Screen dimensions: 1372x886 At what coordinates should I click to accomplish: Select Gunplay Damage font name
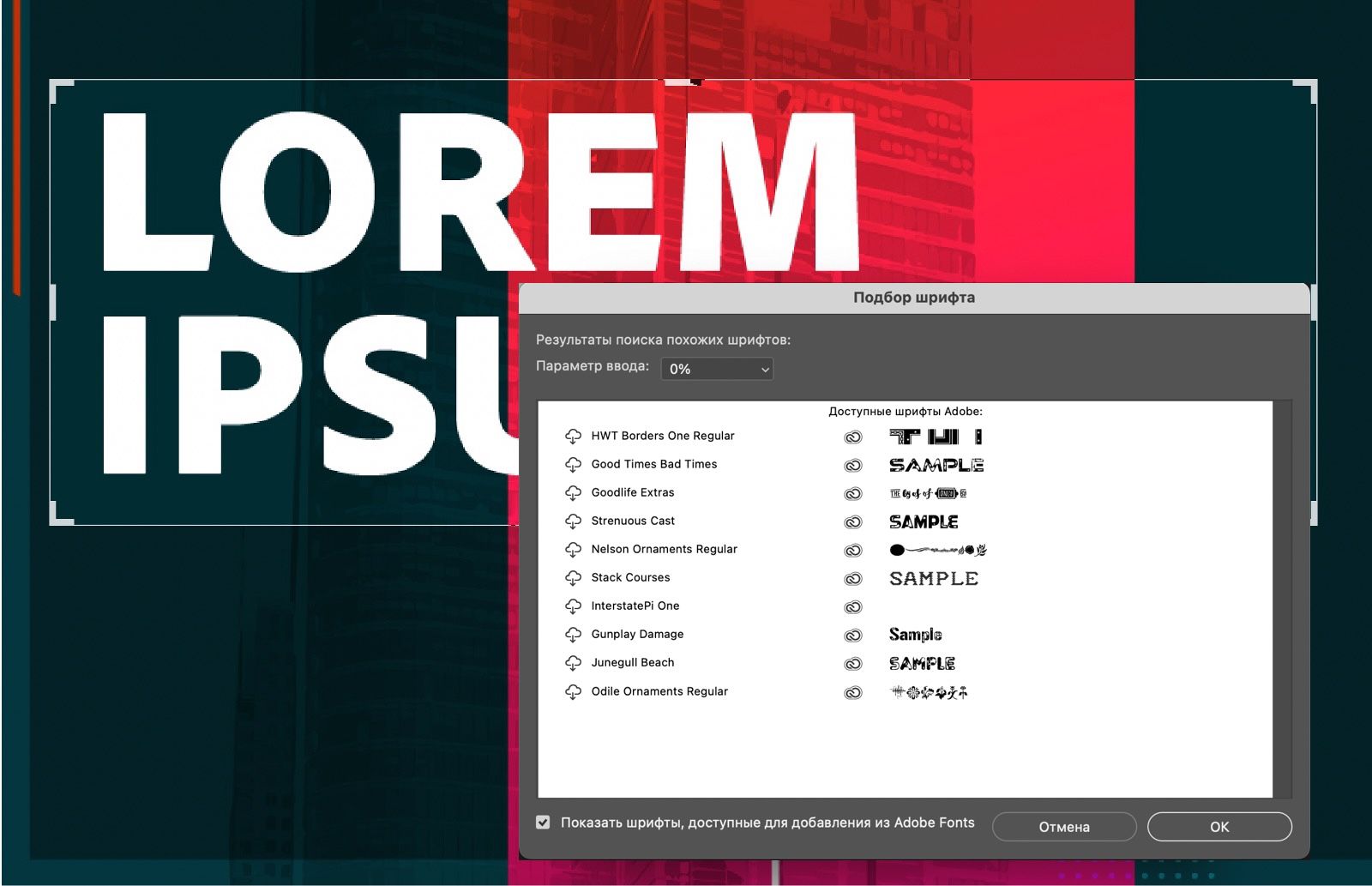638,634
